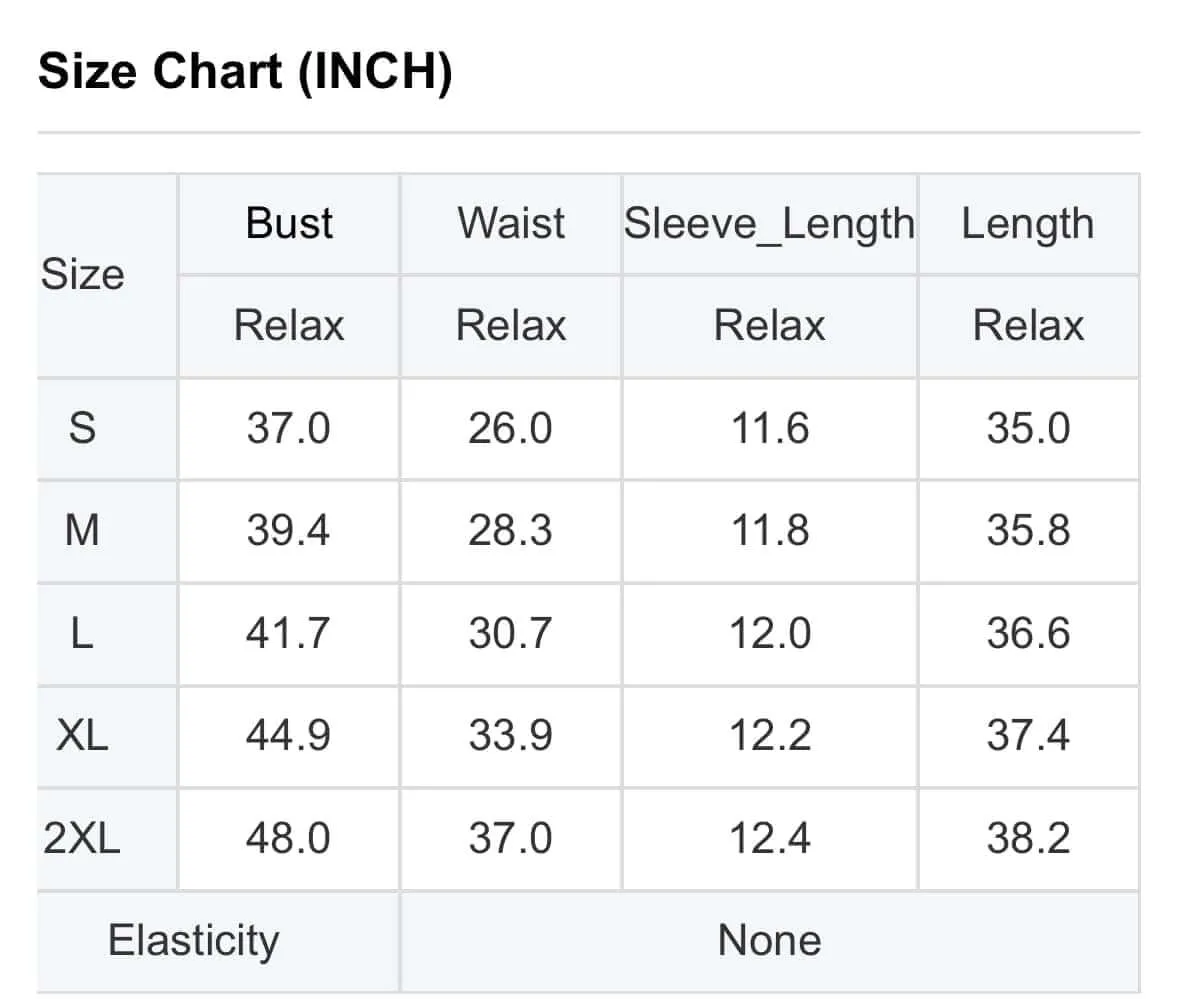This screenshot has width=1179, height=999.
Task: Click length value 35.8 for medium
Action: coord(1028,530)
